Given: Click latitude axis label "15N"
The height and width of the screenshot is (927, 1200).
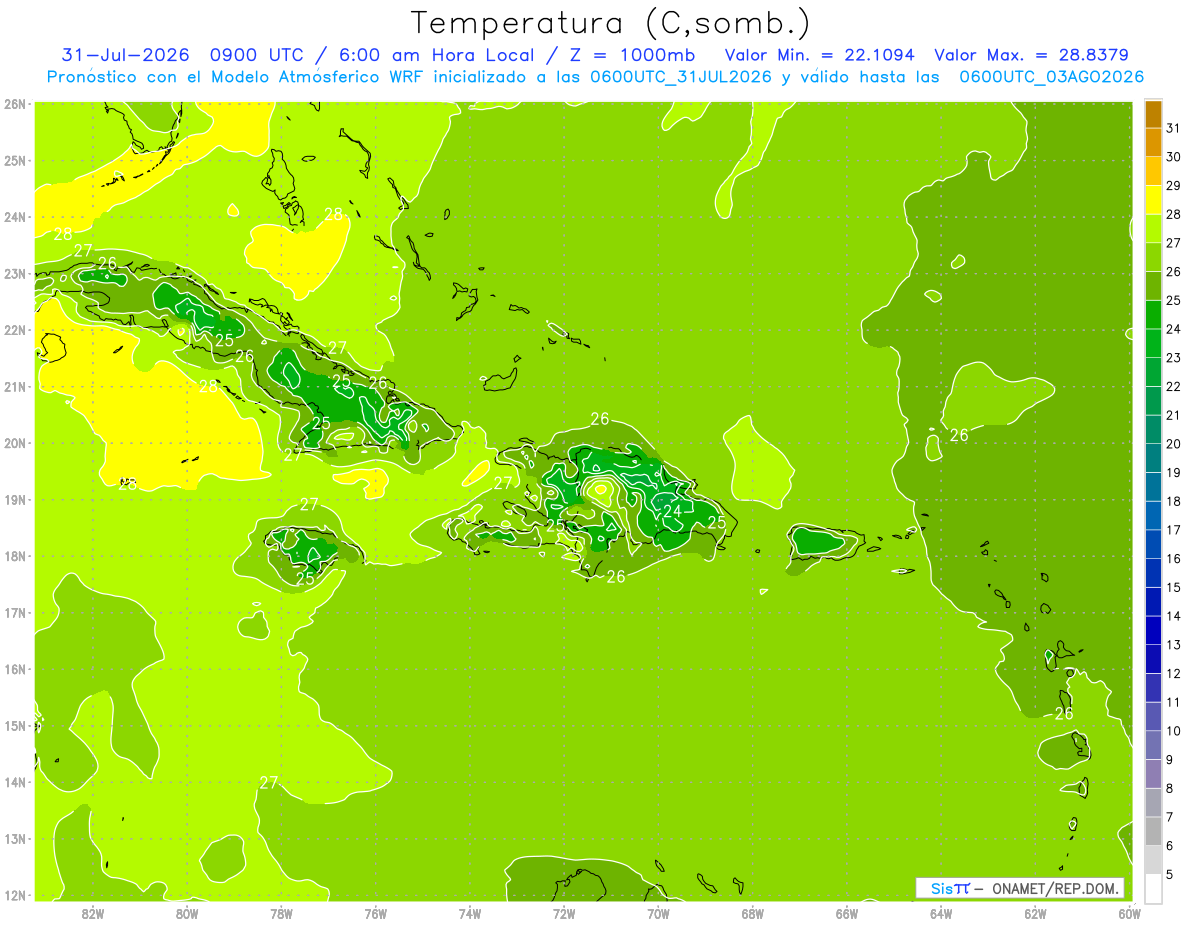Looking at the screenshot, I should [x=14, y=725].
